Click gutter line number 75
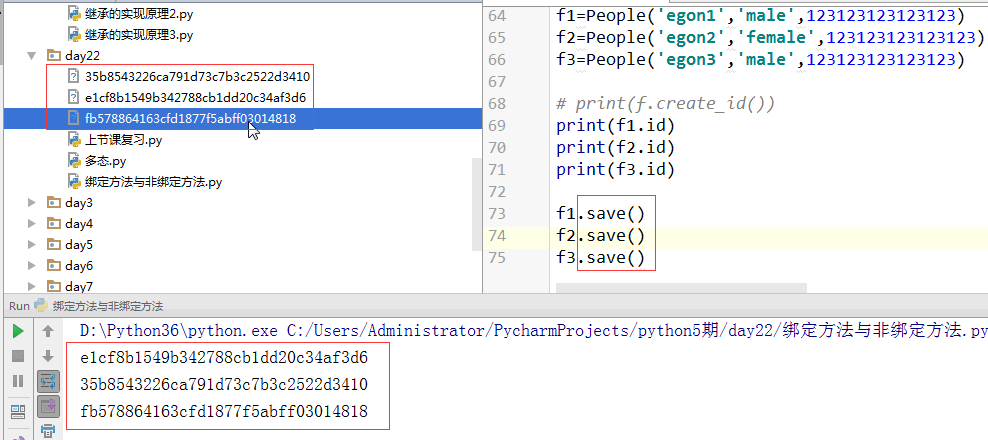The height and width of the screenshot is (440, 988). point(497,258)
